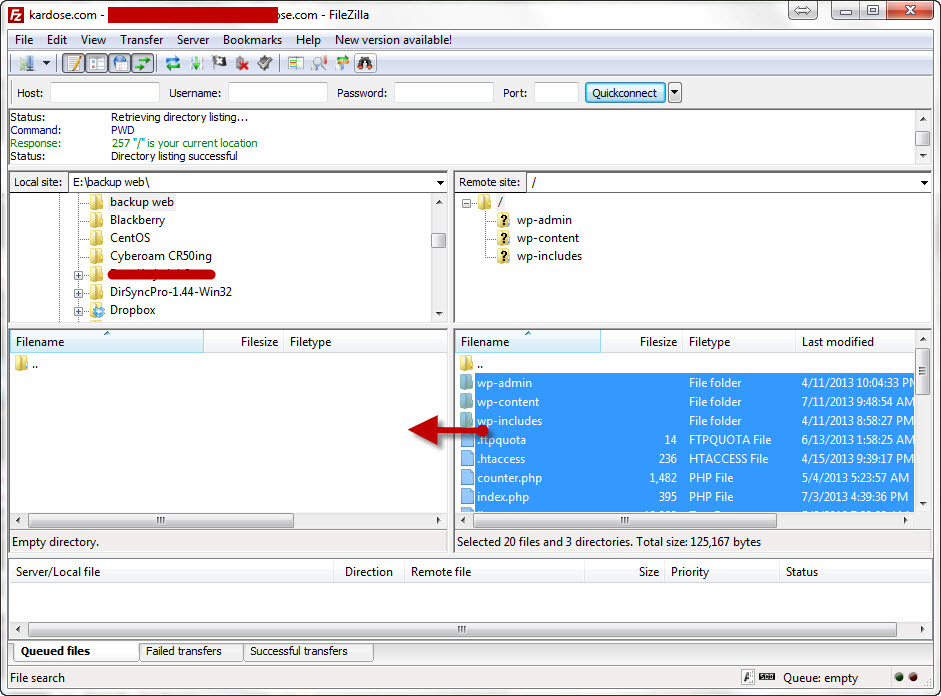Toggle the transfer queue display
941x696 pixels.
coord(143,63)
